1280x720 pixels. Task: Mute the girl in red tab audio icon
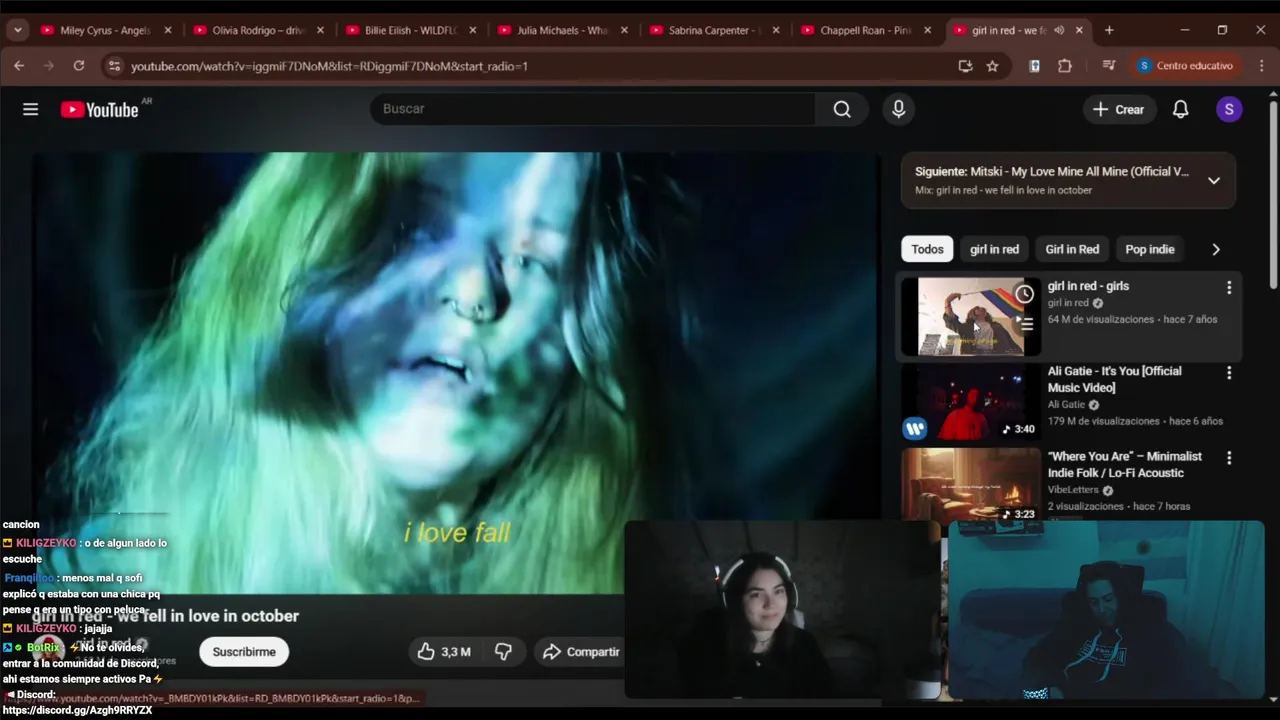(1059, 30)
